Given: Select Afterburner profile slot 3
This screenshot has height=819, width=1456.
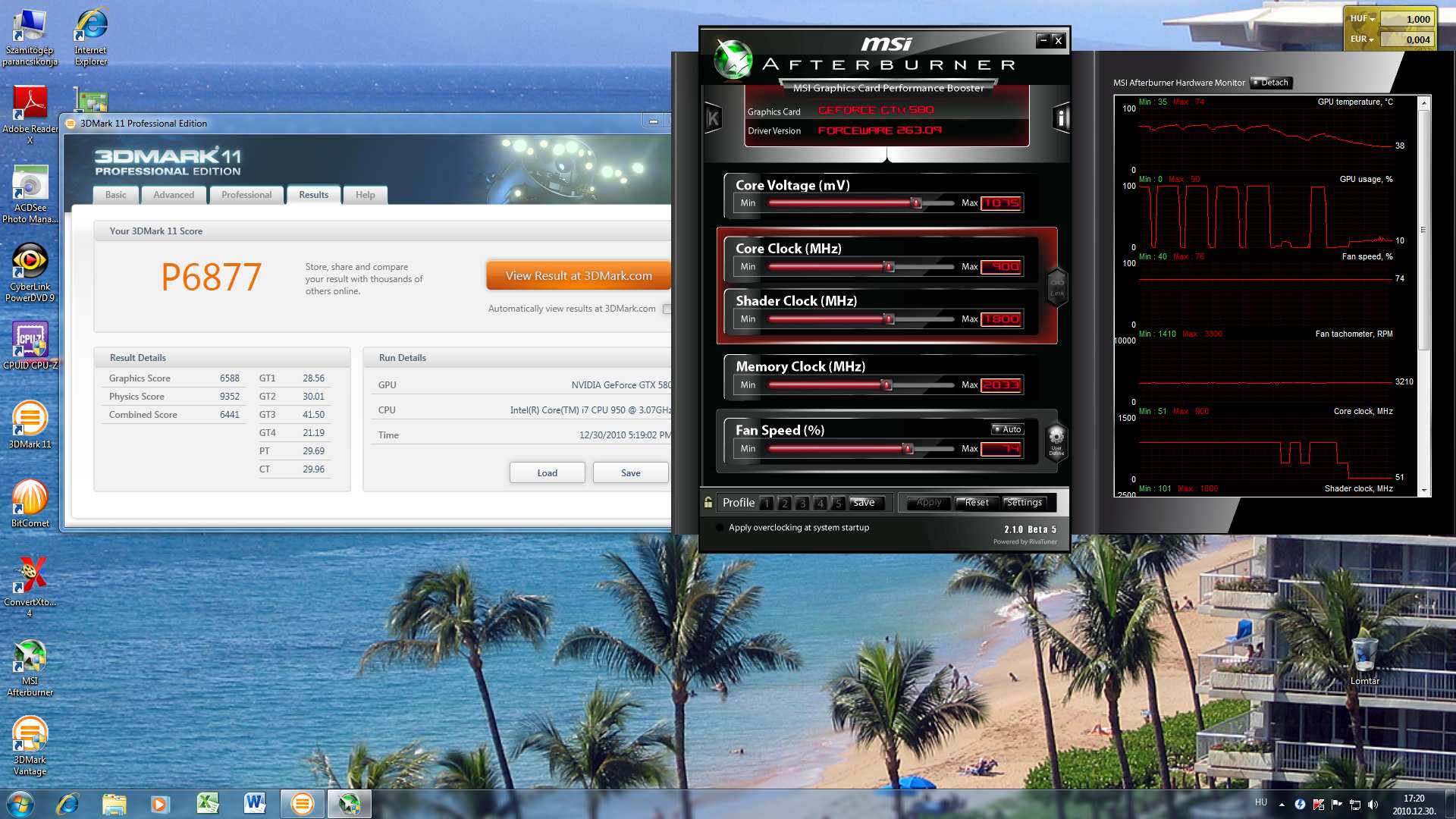Looking at the screenshot, I should (x=802, y=503).
